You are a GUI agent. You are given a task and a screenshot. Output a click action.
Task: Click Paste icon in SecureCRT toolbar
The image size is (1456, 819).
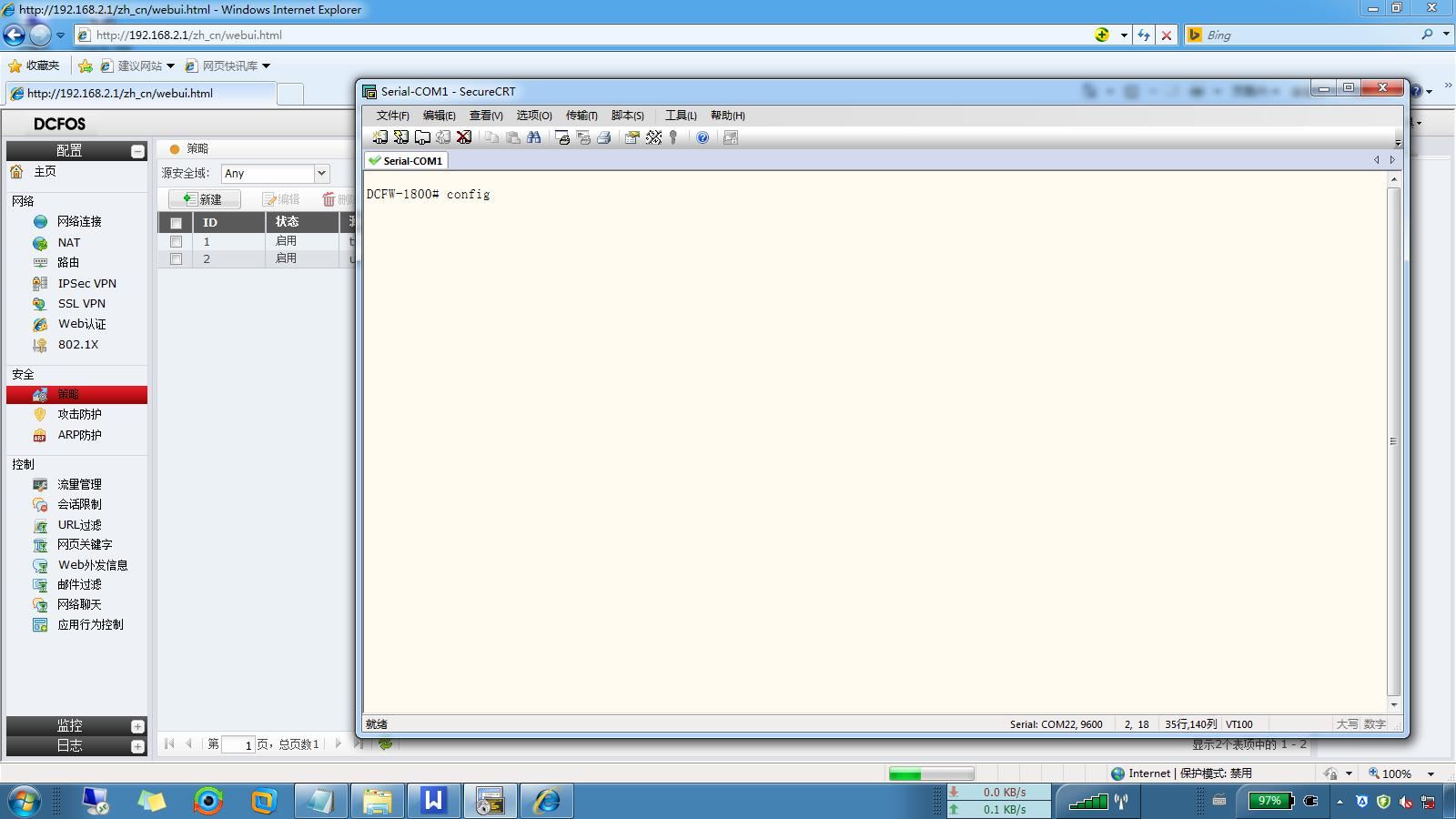pos(513,137)
